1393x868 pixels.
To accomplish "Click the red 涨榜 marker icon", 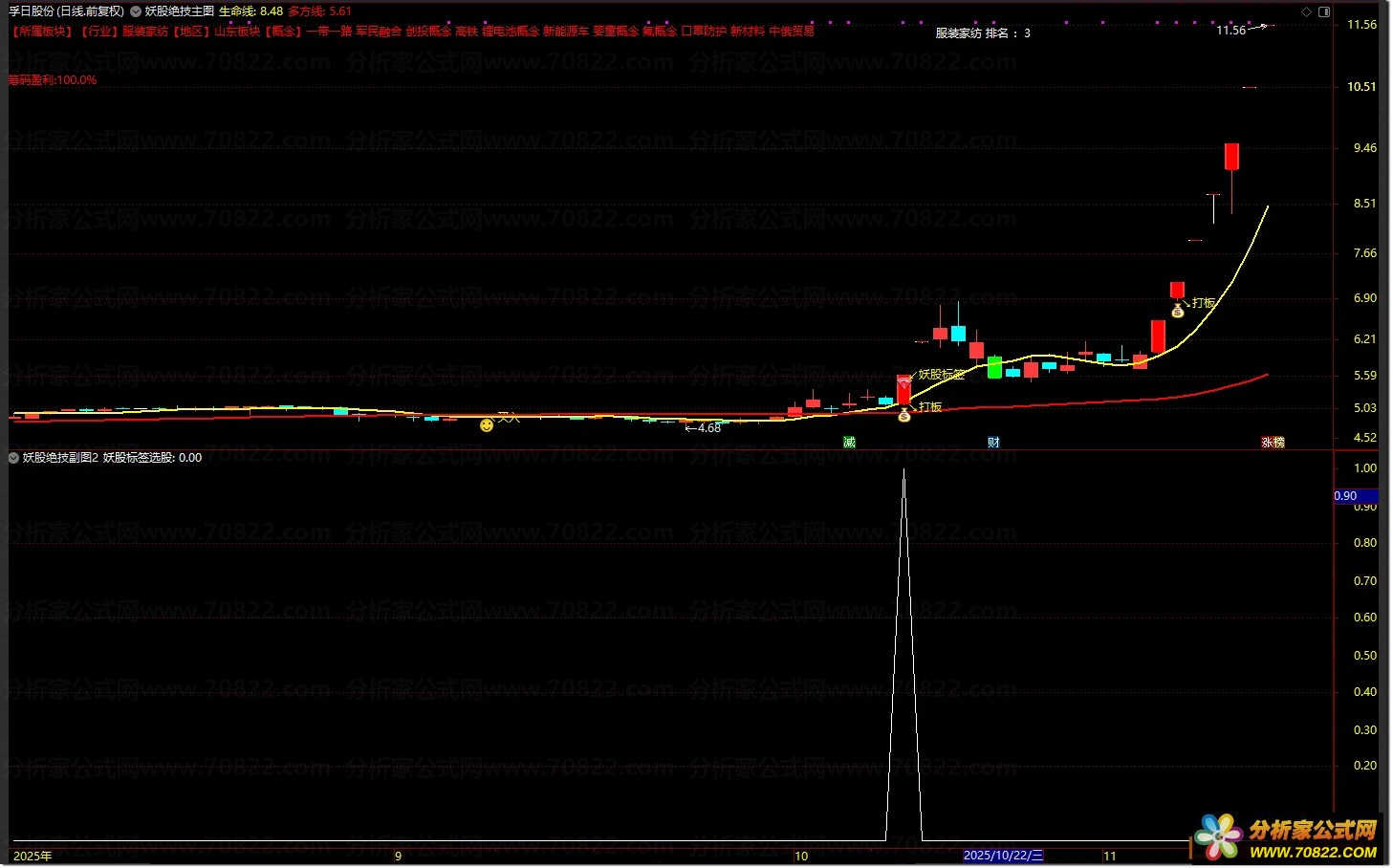I will pos(1273,442).
